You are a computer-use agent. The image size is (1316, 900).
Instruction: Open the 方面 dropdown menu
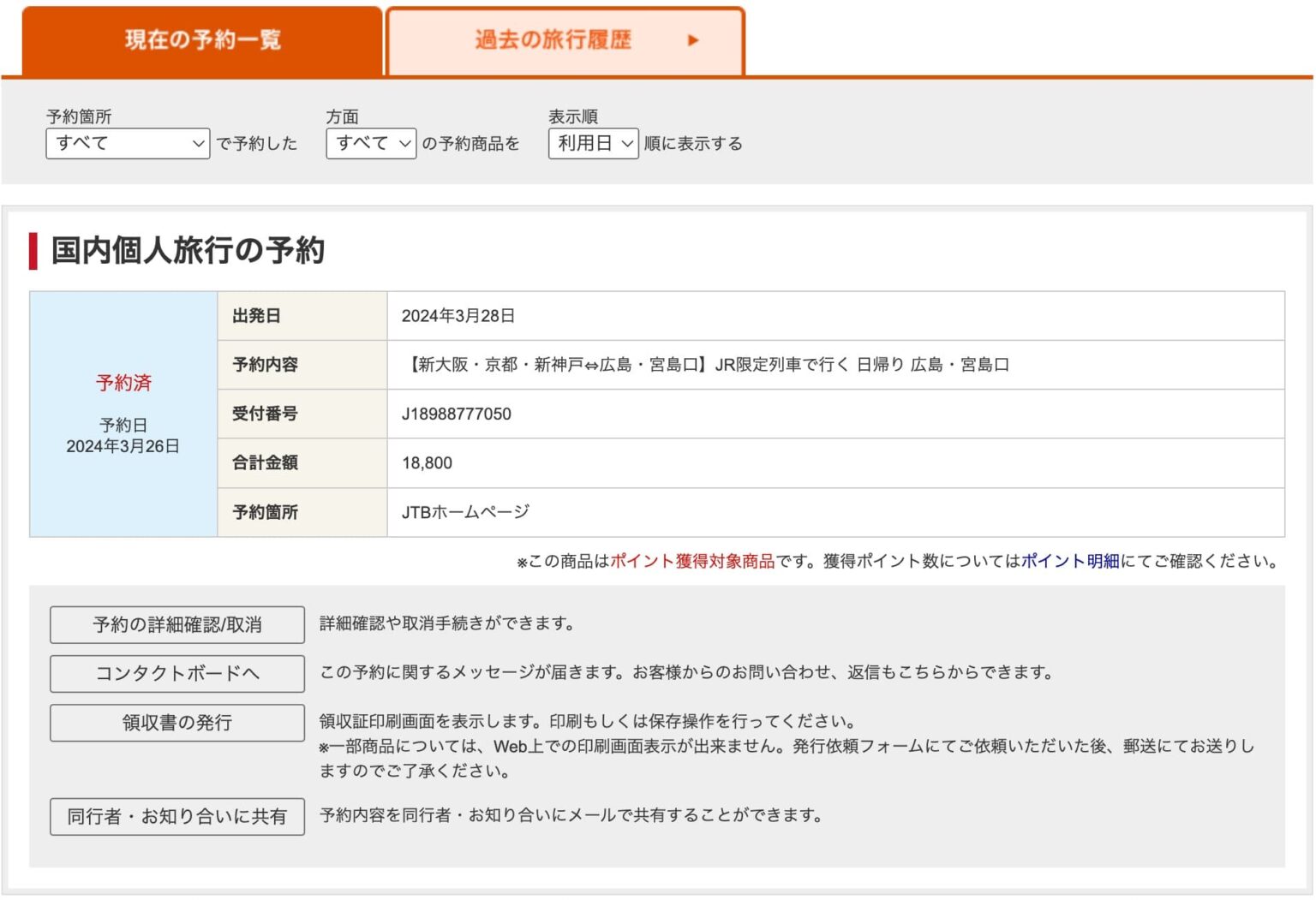point(371,144)
